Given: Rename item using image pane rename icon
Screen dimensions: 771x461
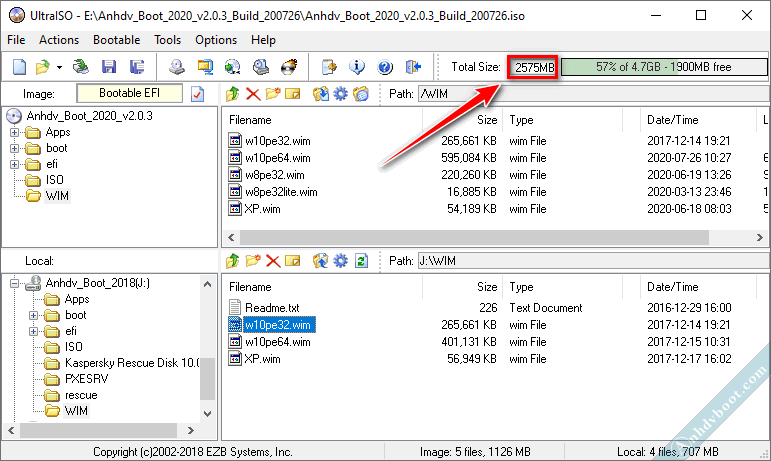Looking at the screenshot, I should tap(293, 93).
